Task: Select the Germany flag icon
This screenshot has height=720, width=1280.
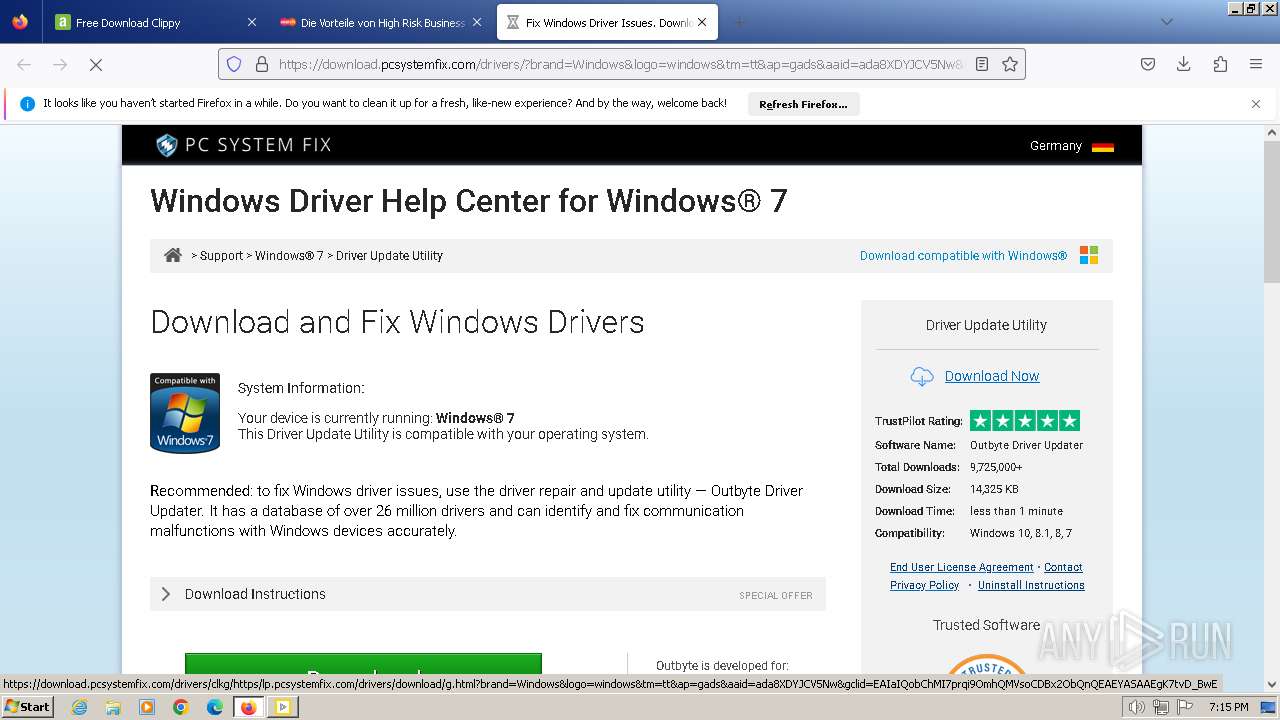Action: [x=1103, y=146]
